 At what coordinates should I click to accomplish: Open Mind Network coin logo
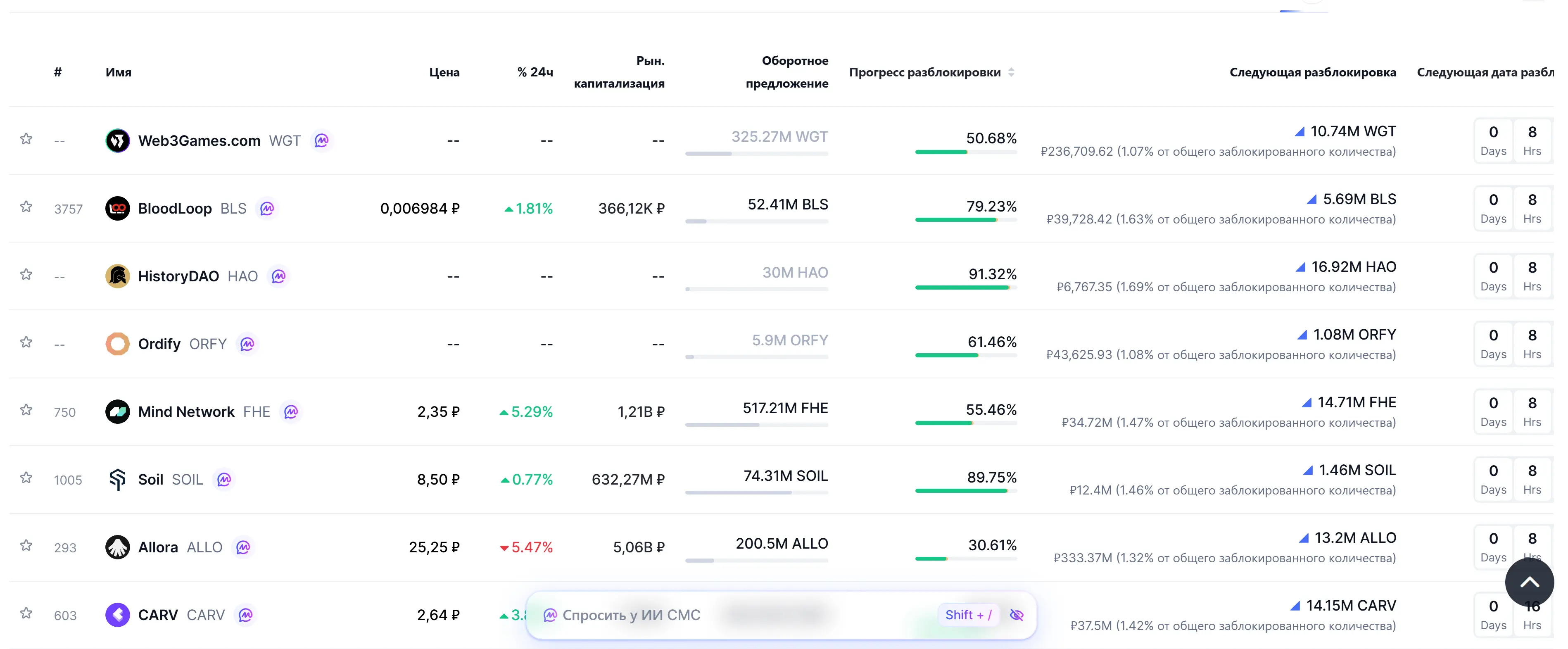tap(117, 411)
